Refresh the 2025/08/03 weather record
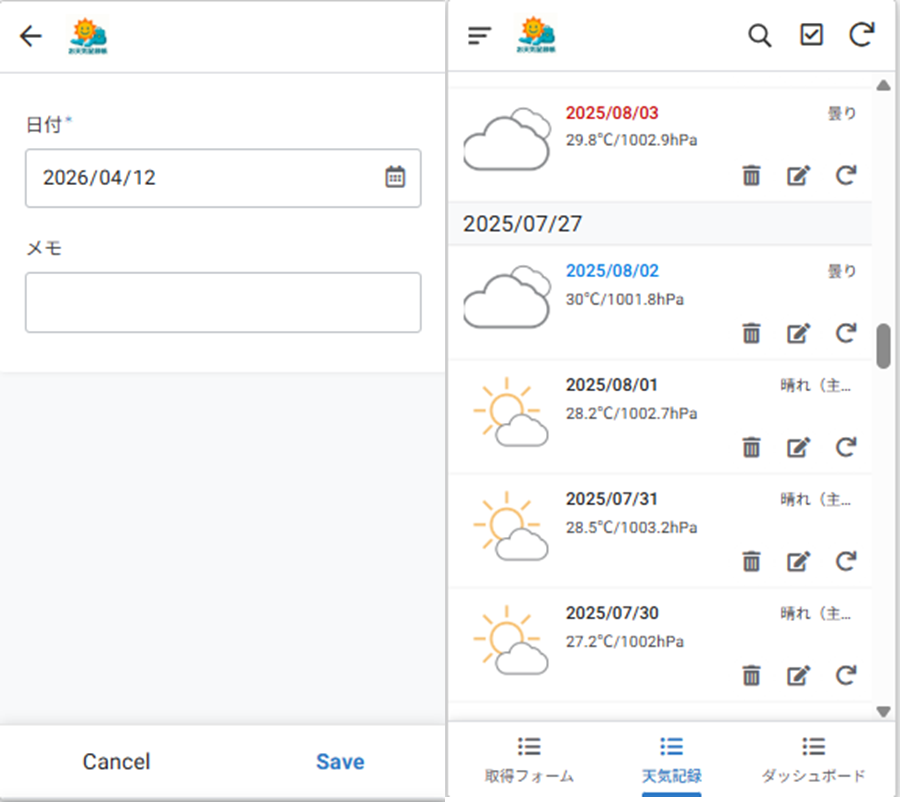900x802 pixels. click(846, 176)
